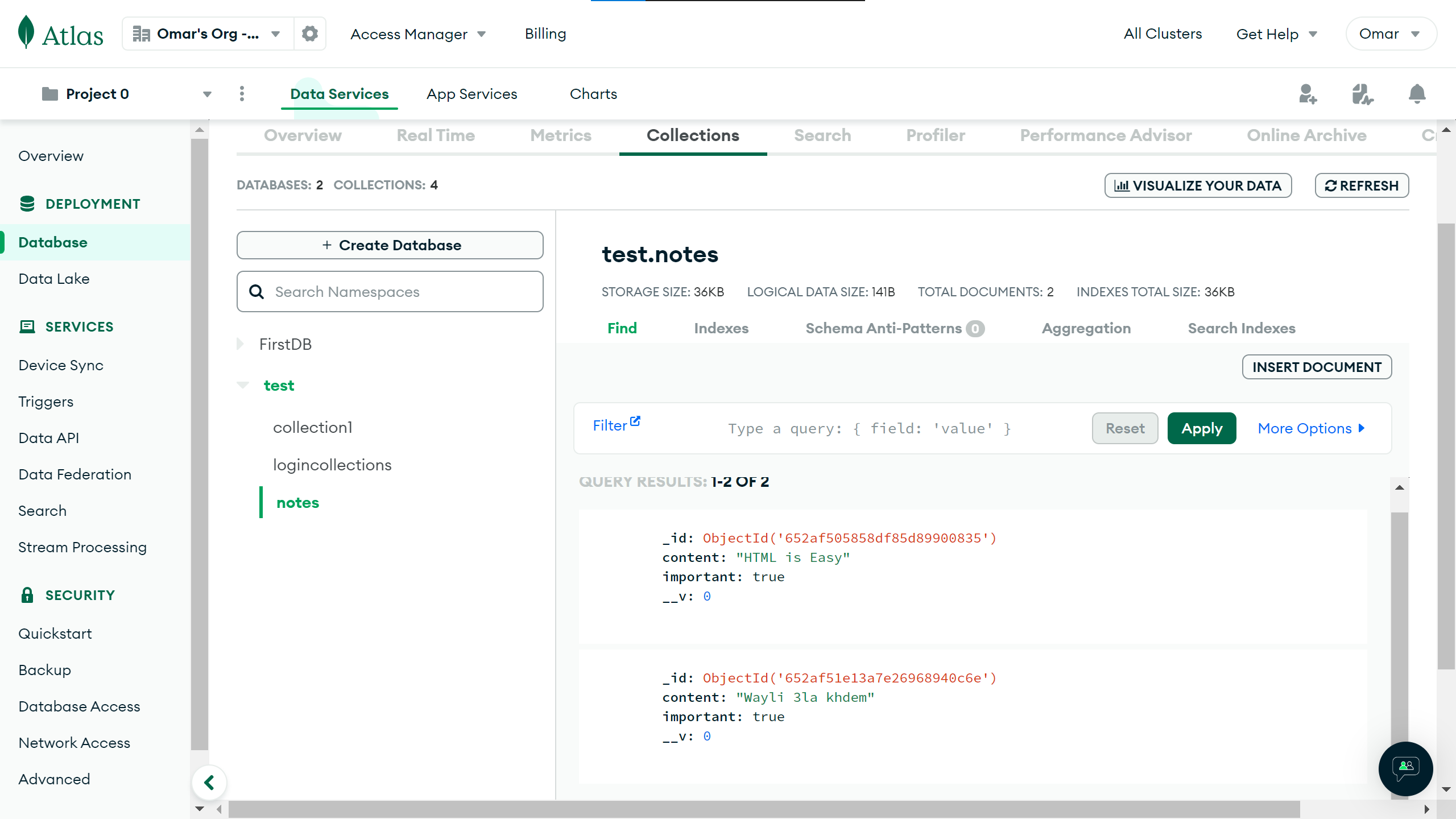1456x819 pixels.
Task: Expand More Options in query bar
Action: point(1311,428)
